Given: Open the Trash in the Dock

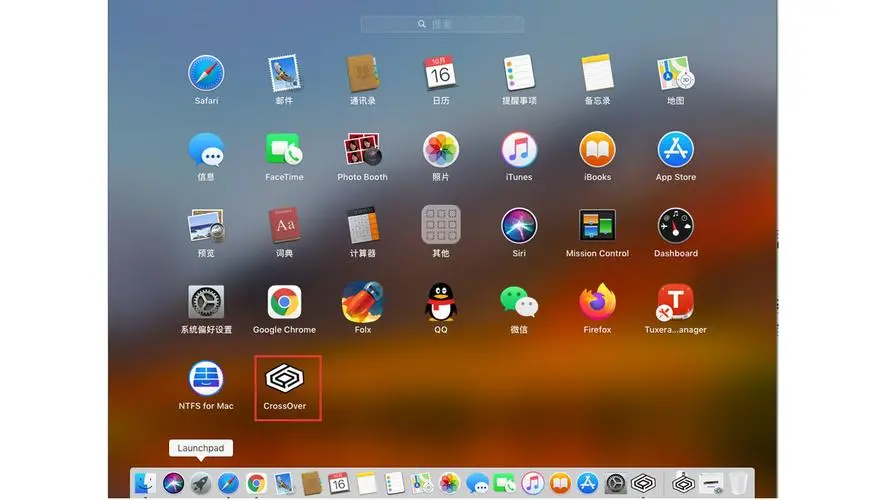Looking at the screenshot, I should 738,484.
